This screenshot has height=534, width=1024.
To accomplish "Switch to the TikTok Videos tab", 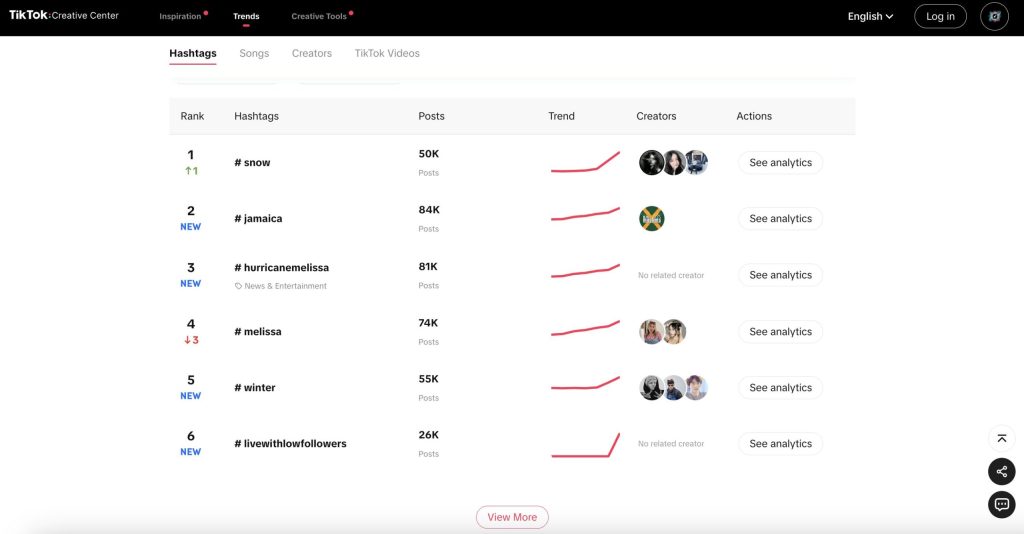I will pyautogui.click(x=387, y=54).
